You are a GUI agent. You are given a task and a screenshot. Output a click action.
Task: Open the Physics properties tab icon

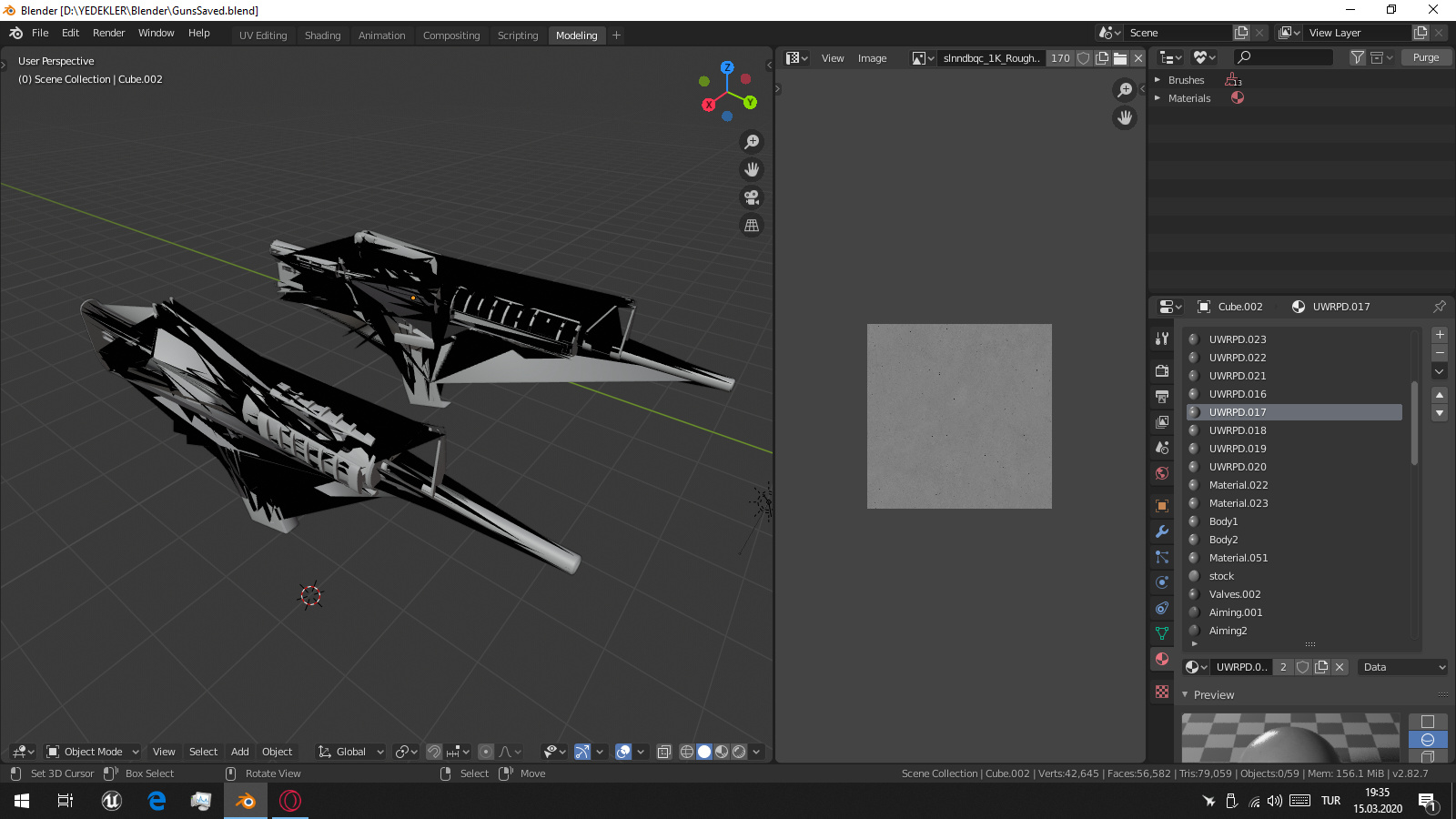[1162, 582]
